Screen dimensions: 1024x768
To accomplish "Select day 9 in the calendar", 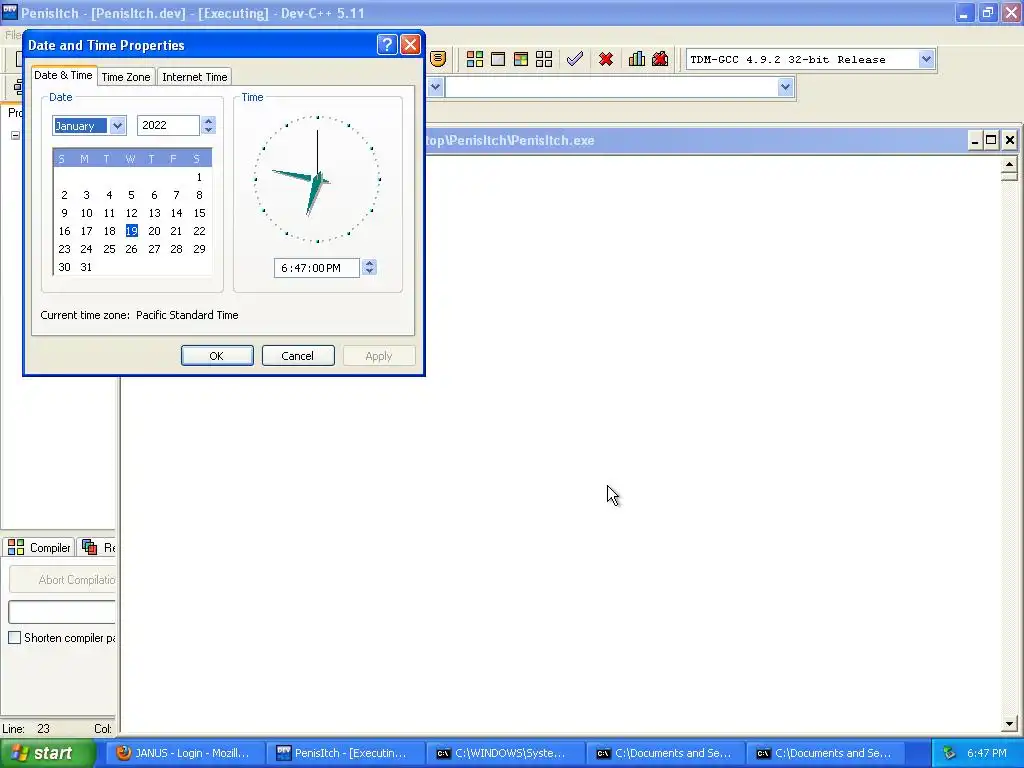I will coord(64,213).
